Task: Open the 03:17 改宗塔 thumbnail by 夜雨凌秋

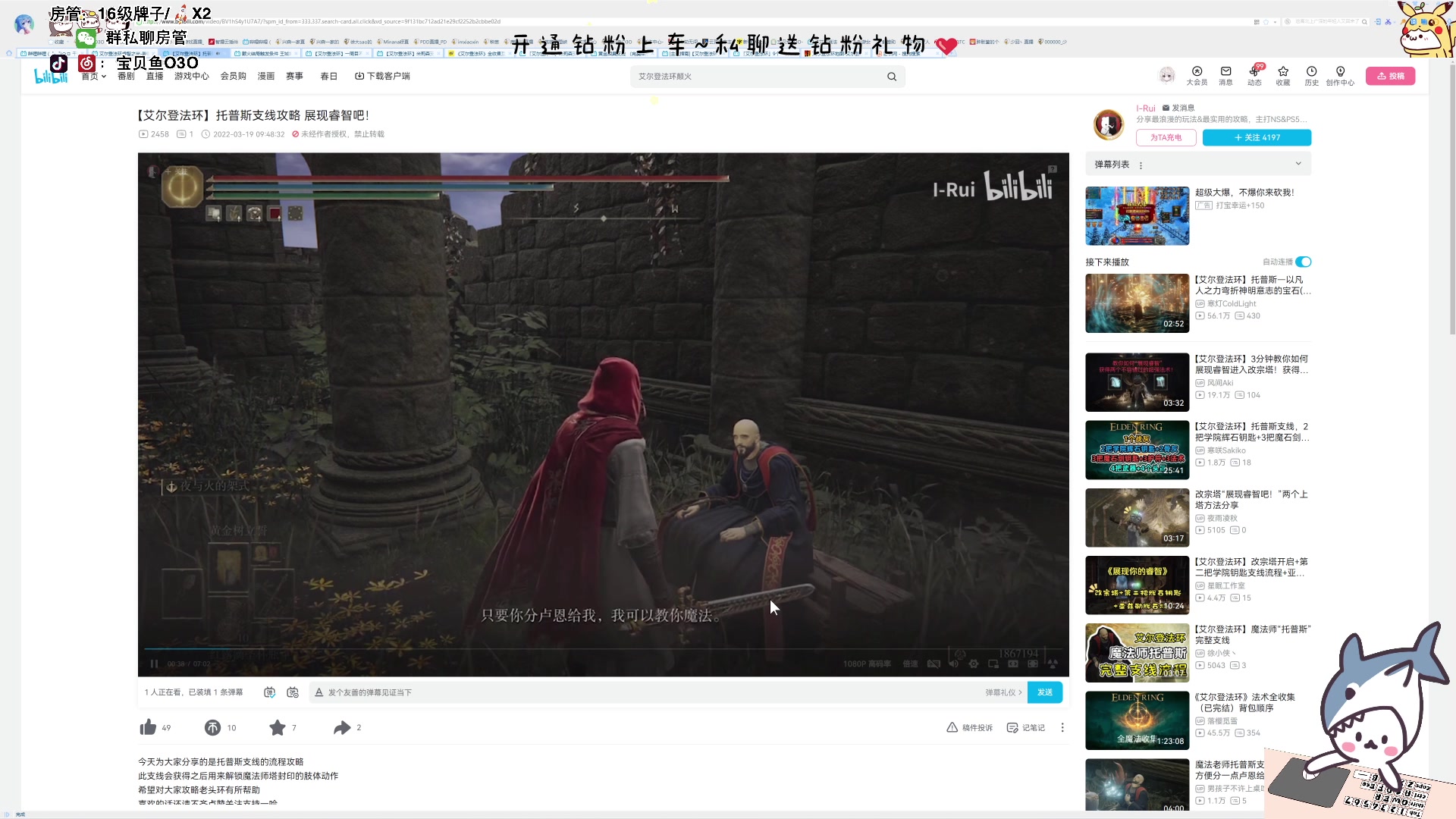Action: 1137,517
